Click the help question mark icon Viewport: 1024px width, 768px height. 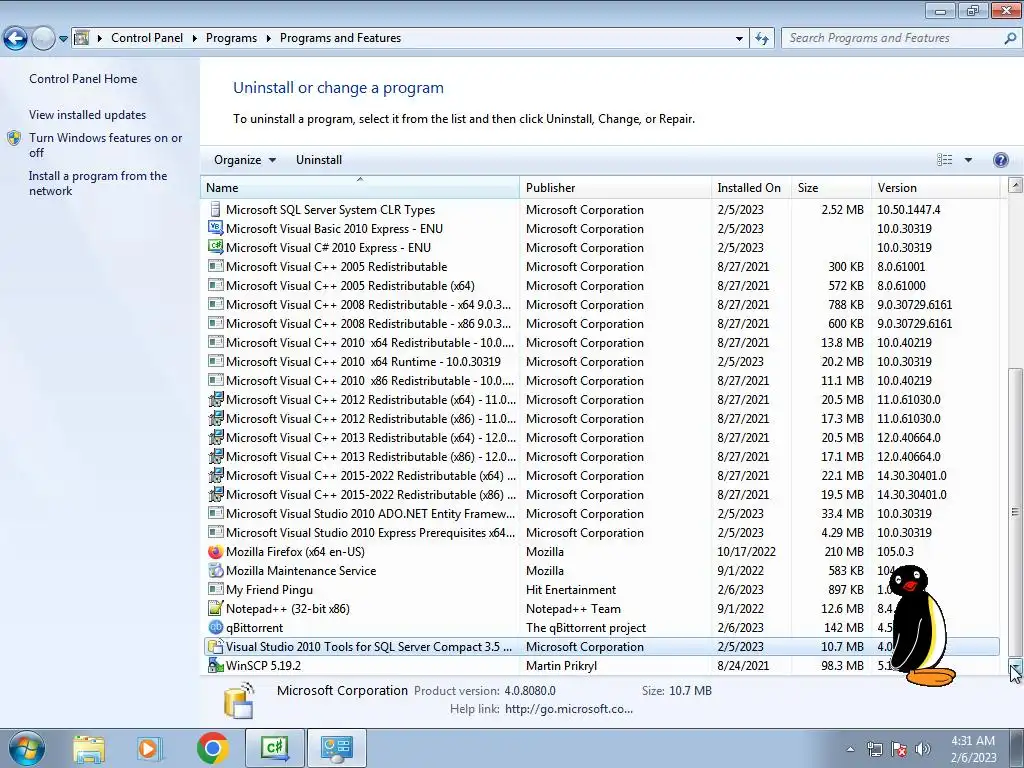pyautogui.click(x=1000, y=160)
